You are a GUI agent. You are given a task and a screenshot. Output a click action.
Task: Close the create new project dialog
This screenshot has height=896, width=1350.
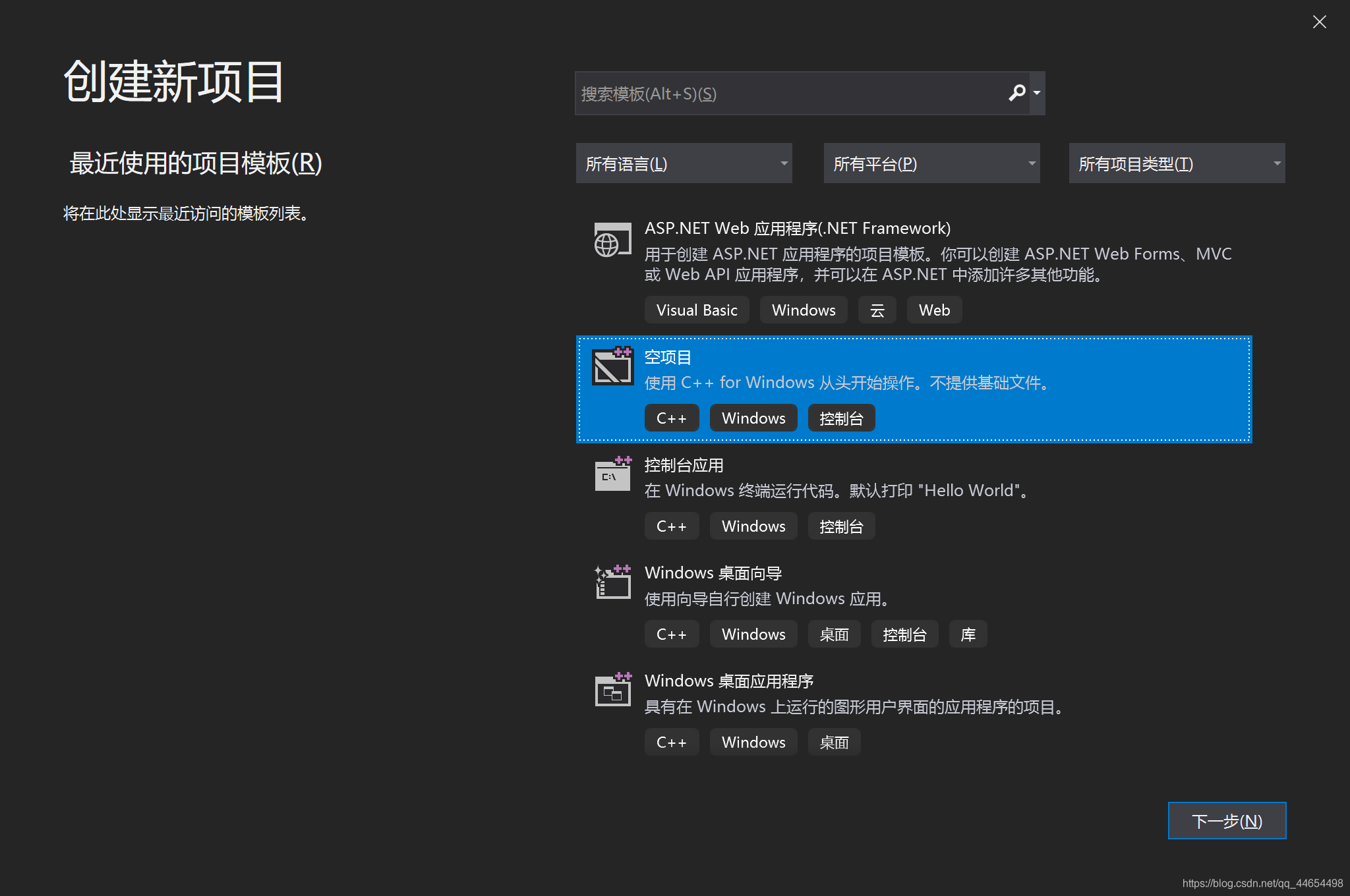[x=1319, y=22]
